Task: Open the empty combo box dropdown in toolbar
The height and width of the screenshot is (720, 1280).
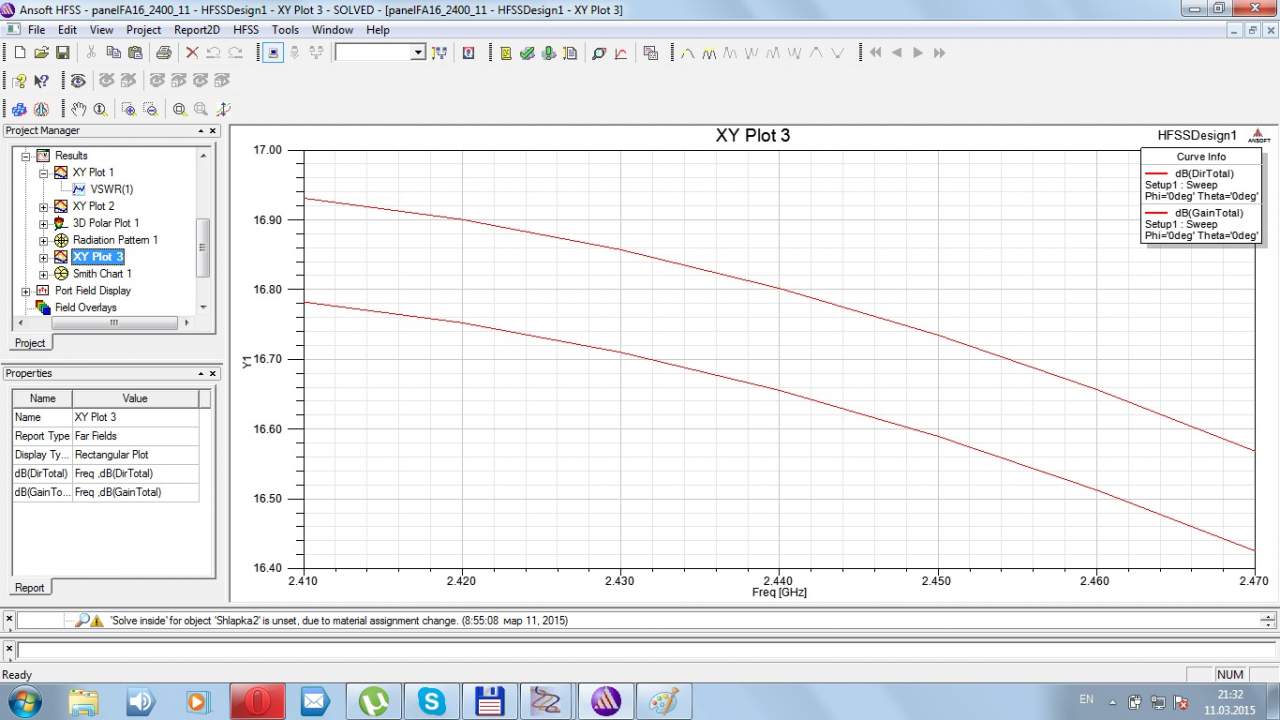Action: pos(418,53)
